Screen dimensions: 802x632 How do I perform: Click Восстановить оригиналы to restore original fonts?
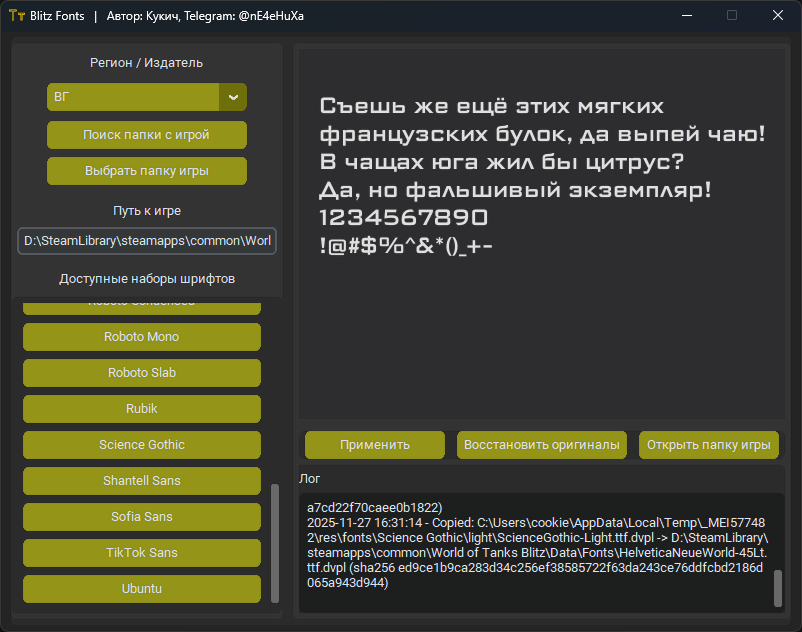click(541, 444)
